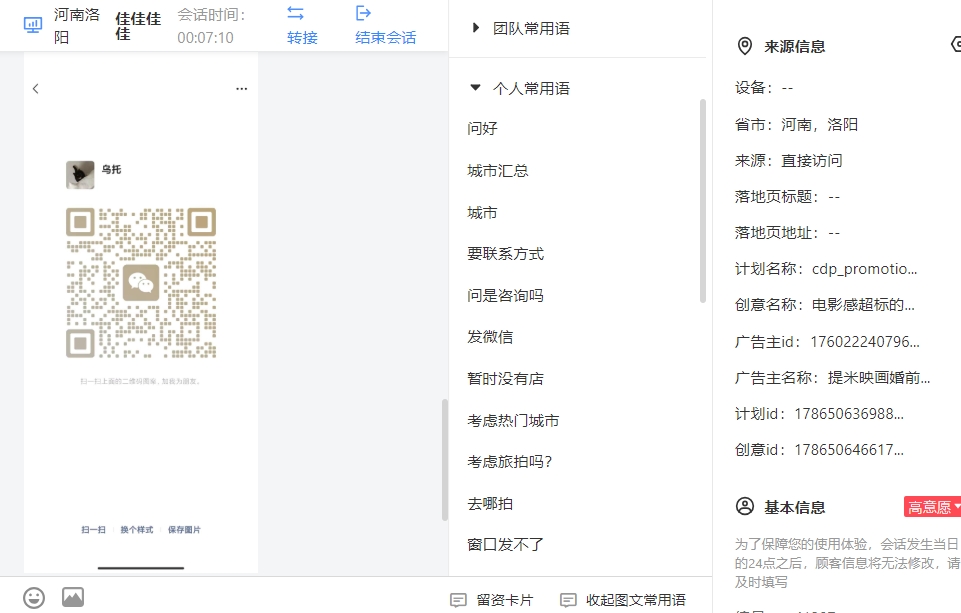Viewport: 961px width, 613px height.
Task: Select the 城市 quick phrase
Action: click(x=482, y=213)
